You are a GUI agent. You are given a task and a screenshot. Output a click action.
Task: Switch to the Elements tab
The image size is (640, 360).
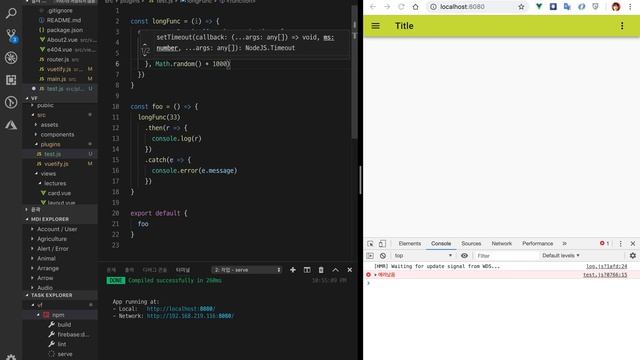click(x=409, y=243)
